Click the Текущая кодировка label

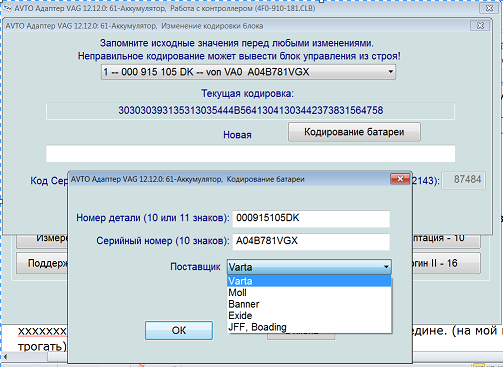coord(247,94)
